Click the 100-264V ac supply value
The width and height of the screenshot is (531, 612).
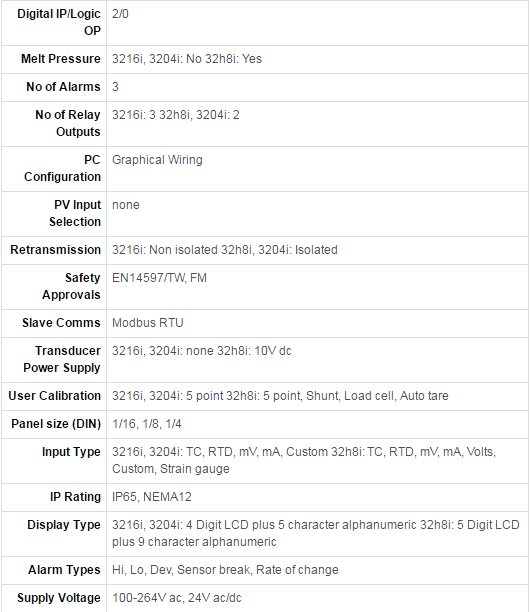[x=177, y=598]
